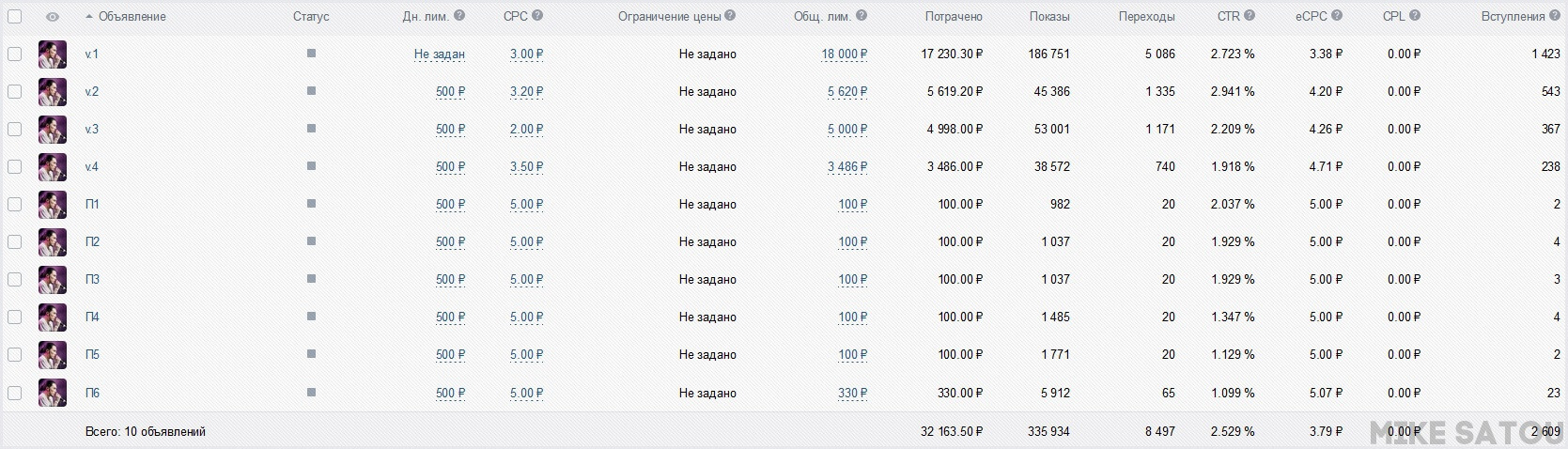The image size is (1568, 449).
Task: Sort table by Показы column
Action: pos(1049,17)
